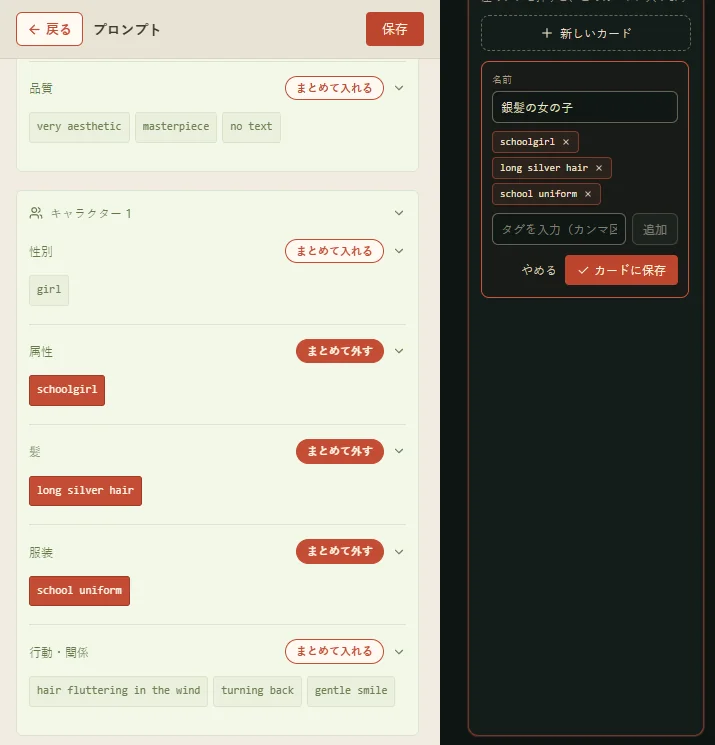Remove schoolgirl tag from the card

coord(566,142)
